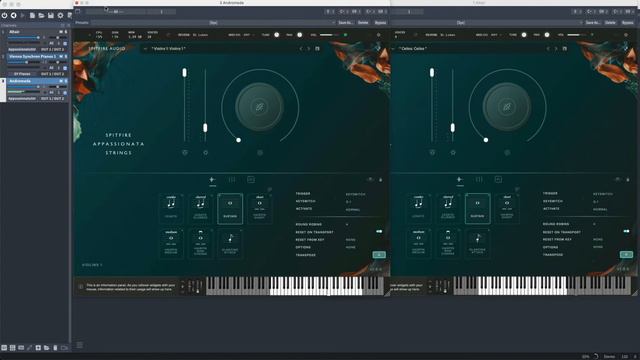The image size is (640, 360).
Task: Click the new document icon in the host toolbar
Action: 32,16
